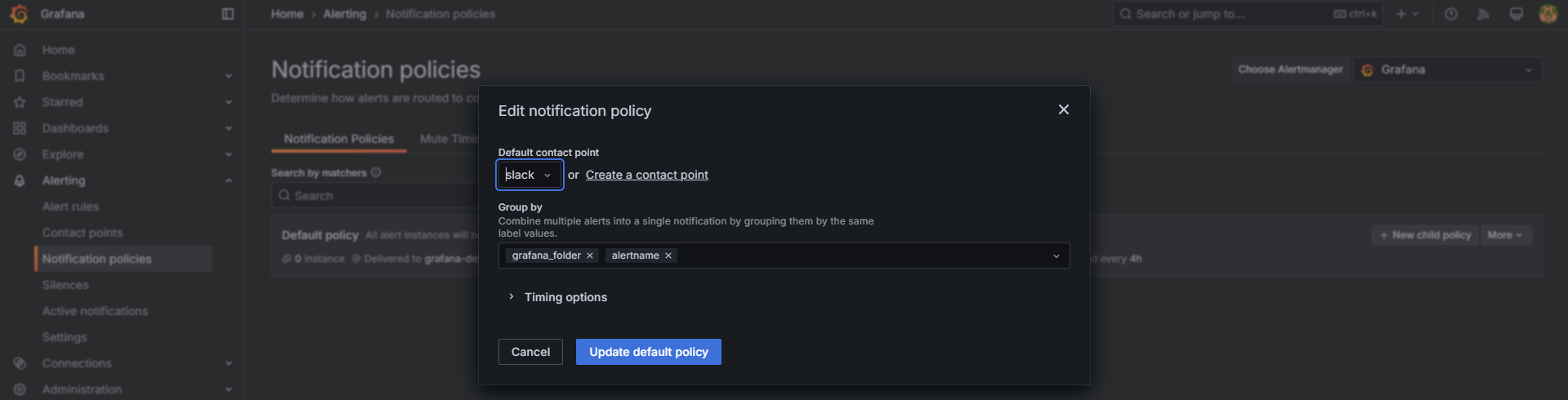Close the Edit notification policy dialog

1063,109
